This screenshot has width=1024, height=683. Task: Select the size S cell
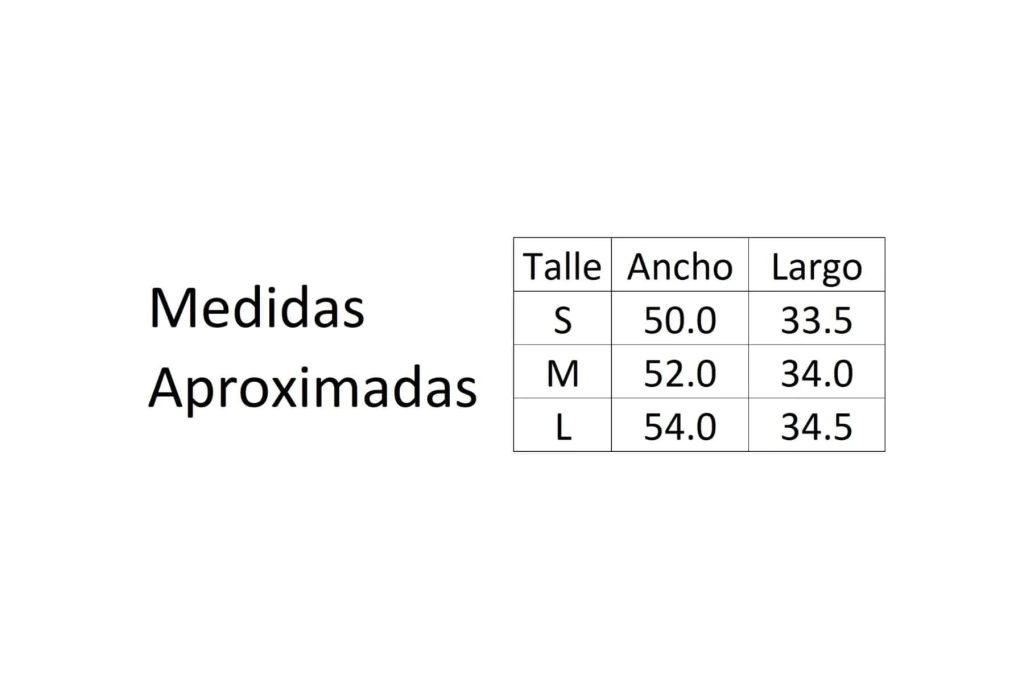(563, 320)
